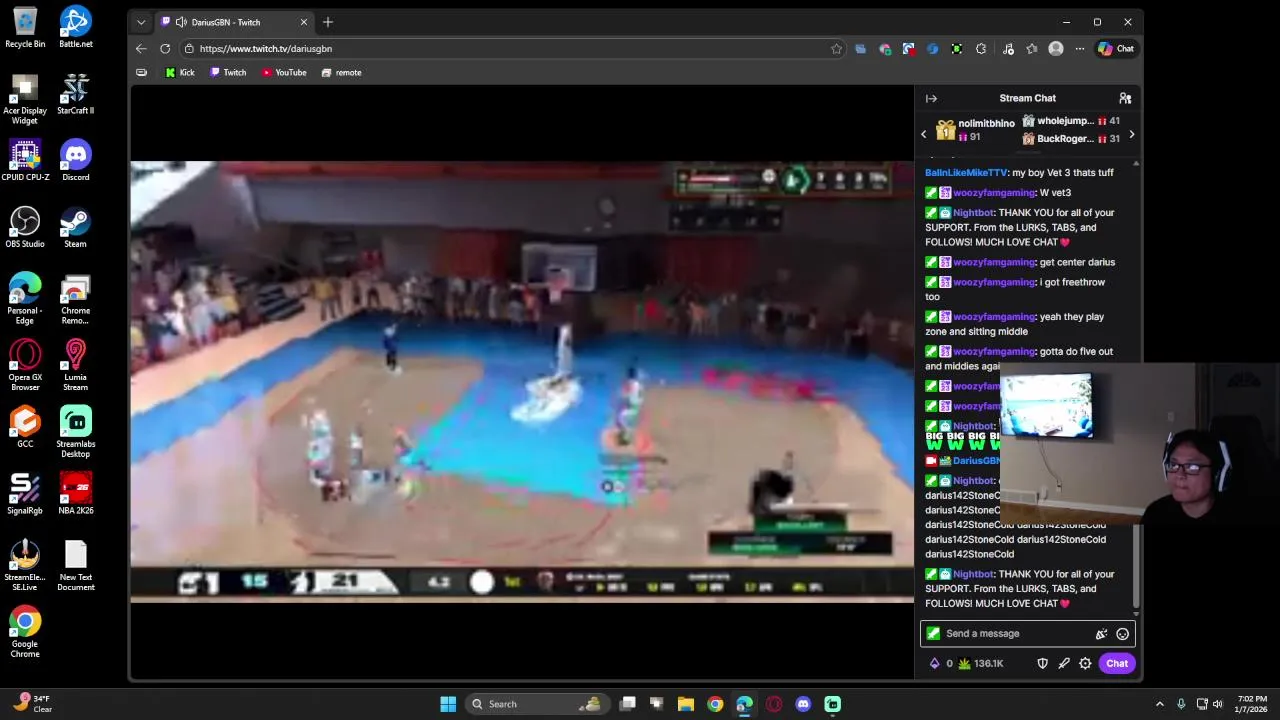Open Edge media control music icon
Image resolution: width=1280 pixels, height=720 pixels.
pos(1008,48)
